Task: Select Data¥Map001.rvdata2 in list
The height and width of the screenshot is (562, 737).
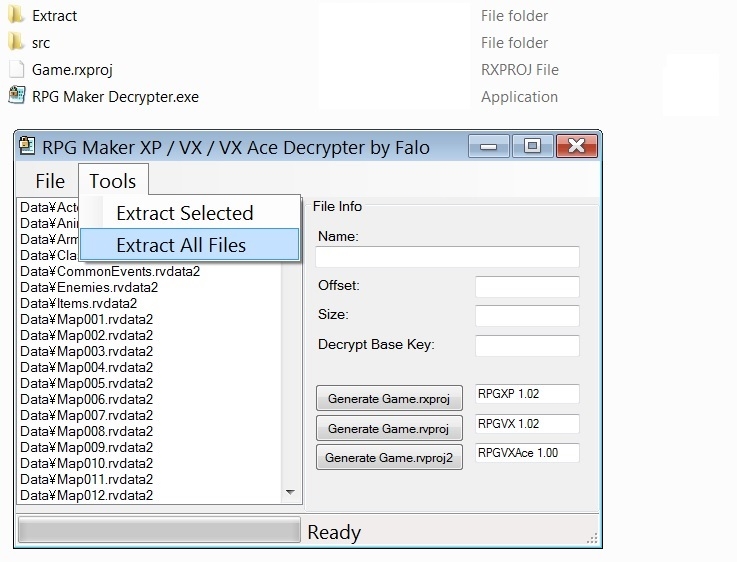Action: point(86,320)
